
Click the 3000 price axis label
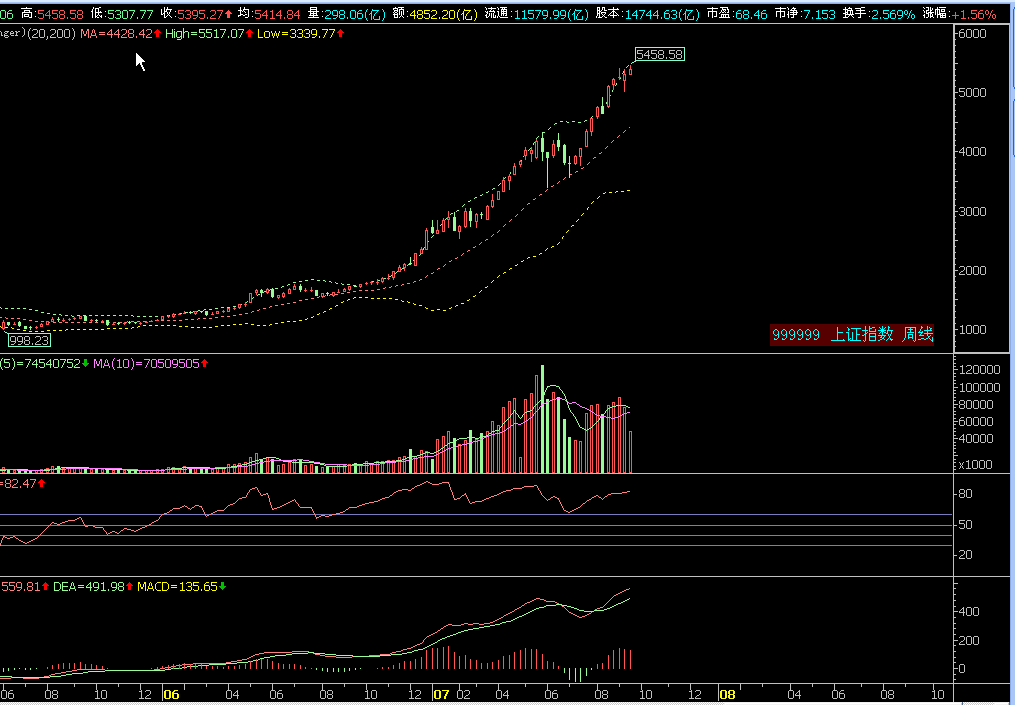973,211
